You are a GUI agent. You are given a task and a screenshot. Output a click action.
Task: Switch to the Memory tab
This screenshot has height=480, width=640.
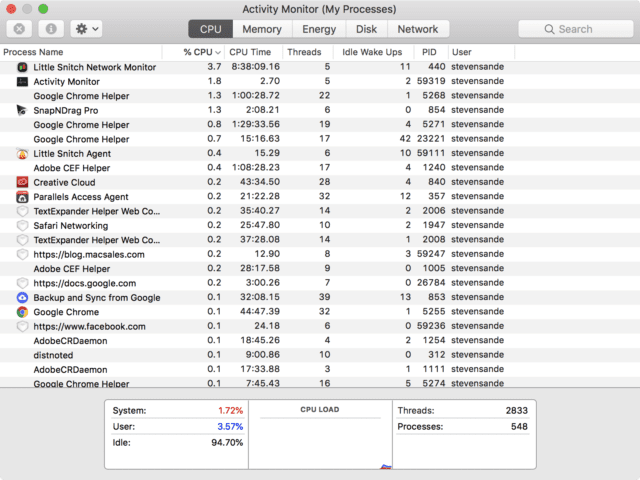click(262, 29)
